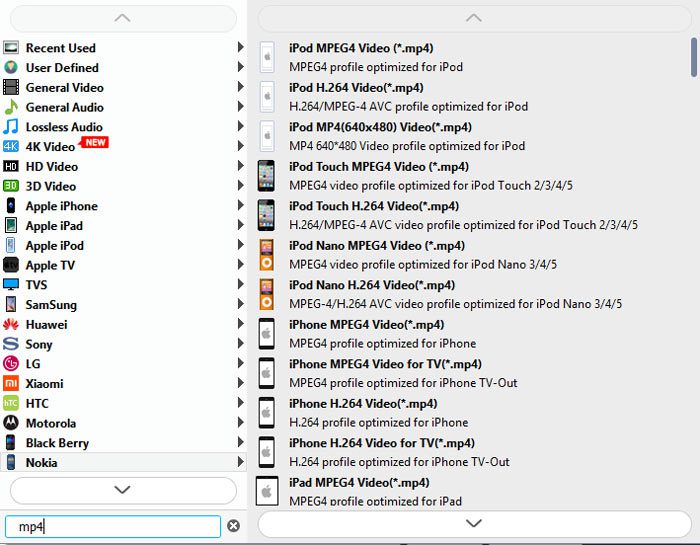Select iPhone MPEG4 Video for TV(*.mp4) profile
The image size is (700, 545).
473,373
